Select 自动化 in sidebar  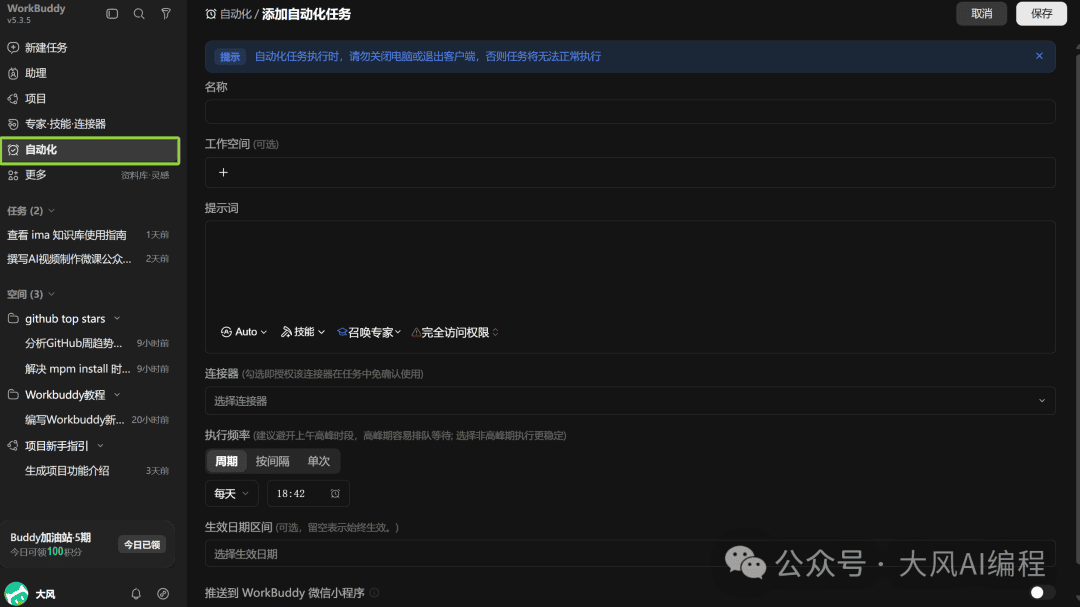(x=90, y=150)
